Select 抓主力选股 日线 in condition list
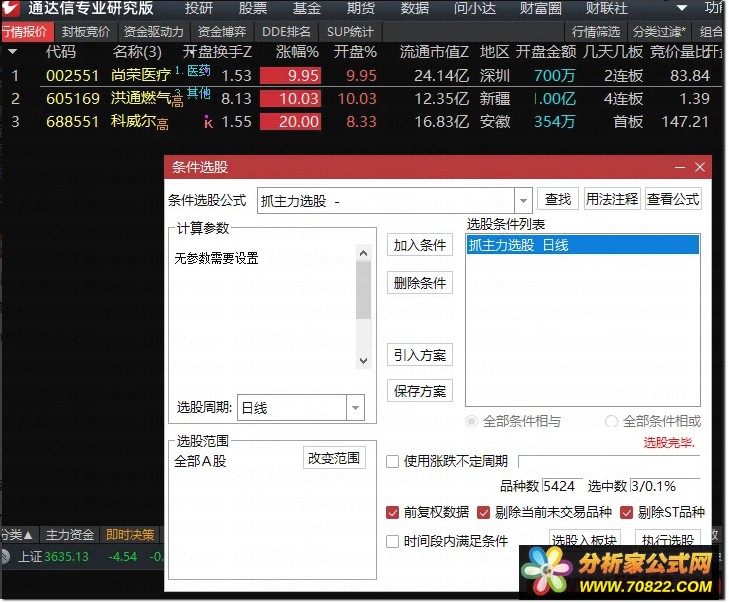This screenshot has height=603, width=729. coord(583,245)
